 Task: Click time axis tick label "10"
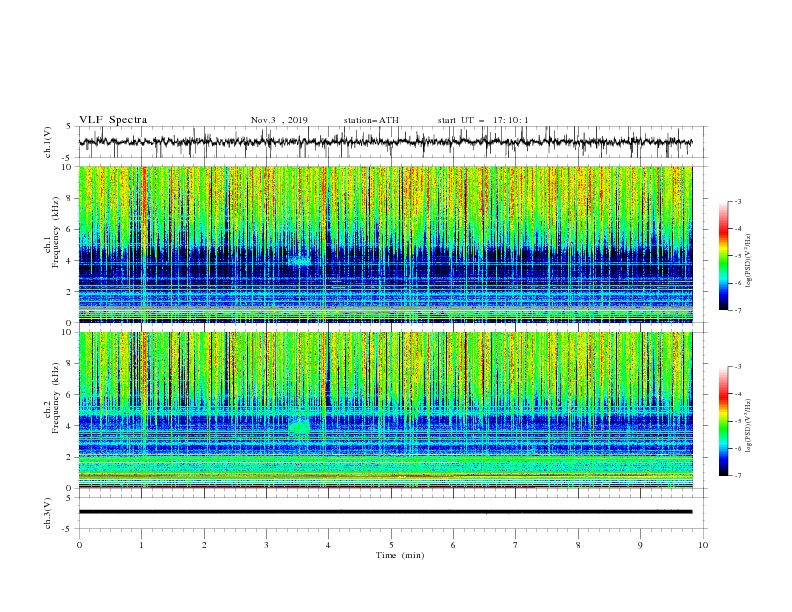tap(703, 545)
